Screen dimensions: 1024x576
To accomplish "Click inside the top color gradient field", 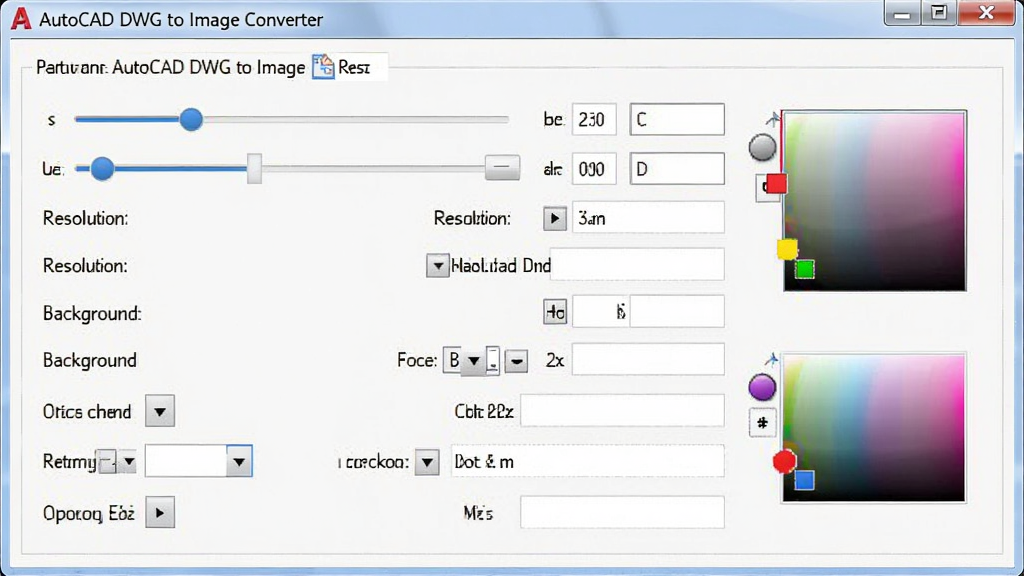I will tap(874, 201).
